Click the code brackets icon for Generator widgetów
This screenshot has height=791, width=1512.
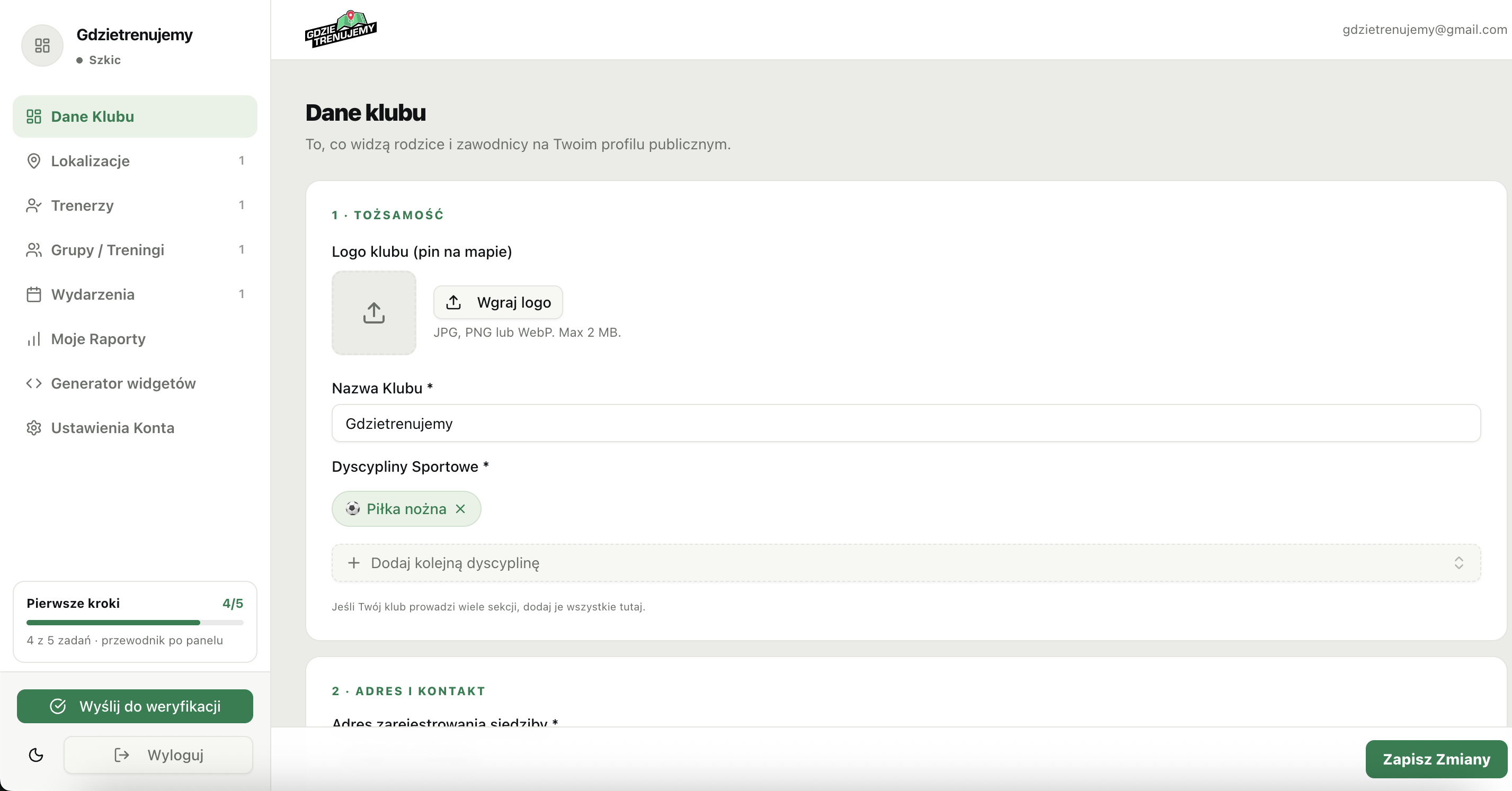click(34, 383)
